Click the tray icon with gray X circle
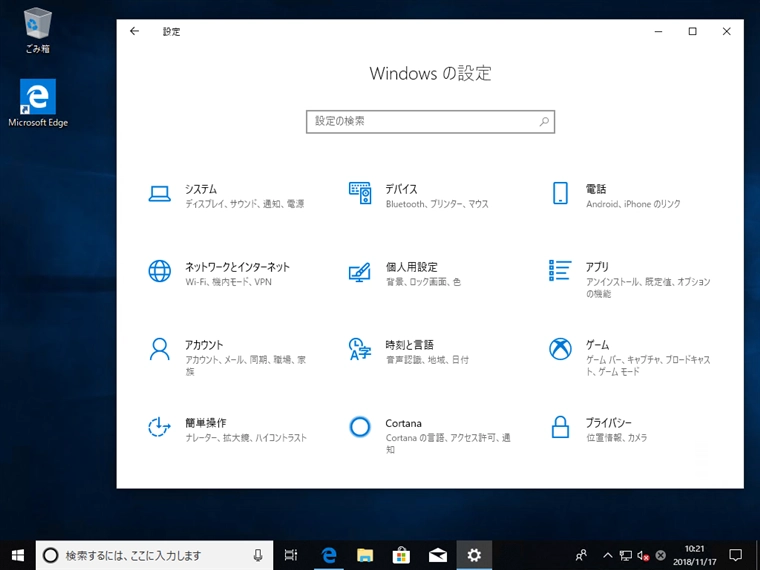Viewport: 760px width, 570px height. [660, 555]
